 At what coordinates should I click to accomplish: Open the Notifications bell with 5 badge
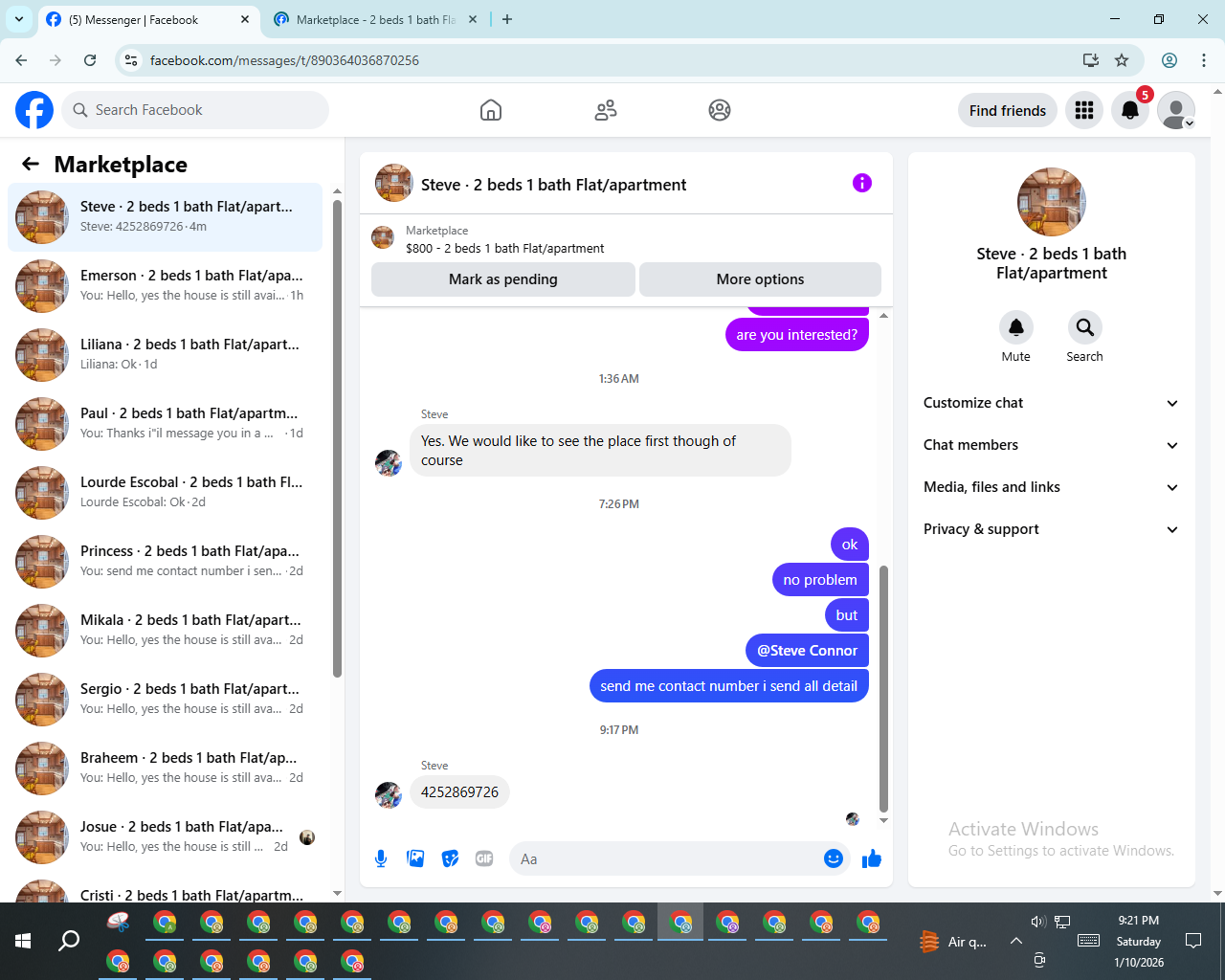point(1130,110)
